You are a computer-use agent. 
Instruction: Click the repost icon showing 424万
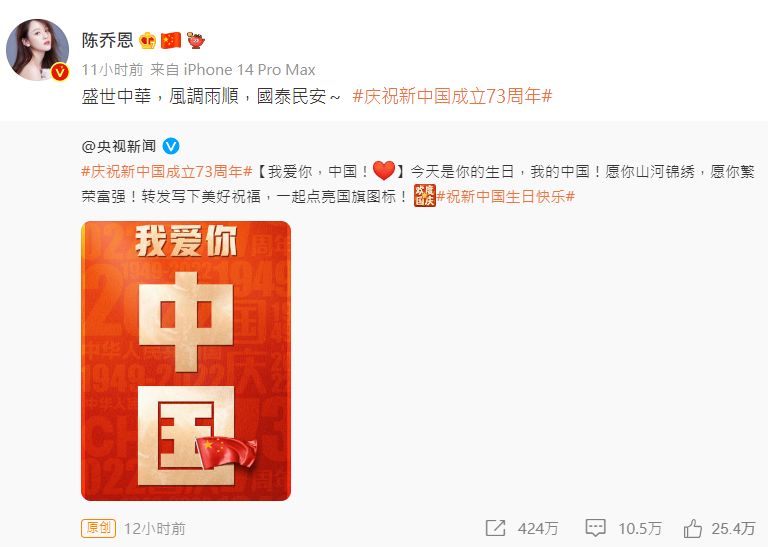[495, 528]
